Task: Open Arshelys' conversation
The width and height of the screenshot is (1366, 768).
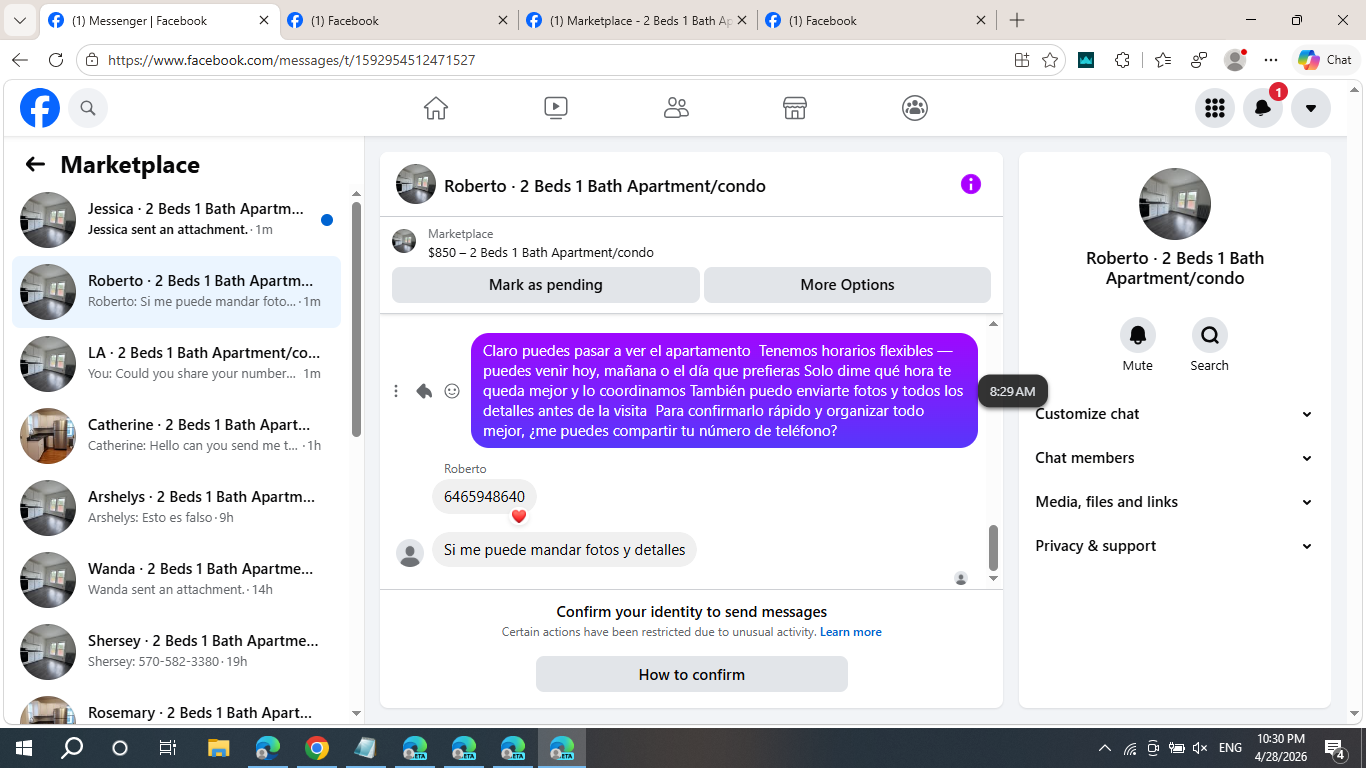Action: click(x=176, y=508)
